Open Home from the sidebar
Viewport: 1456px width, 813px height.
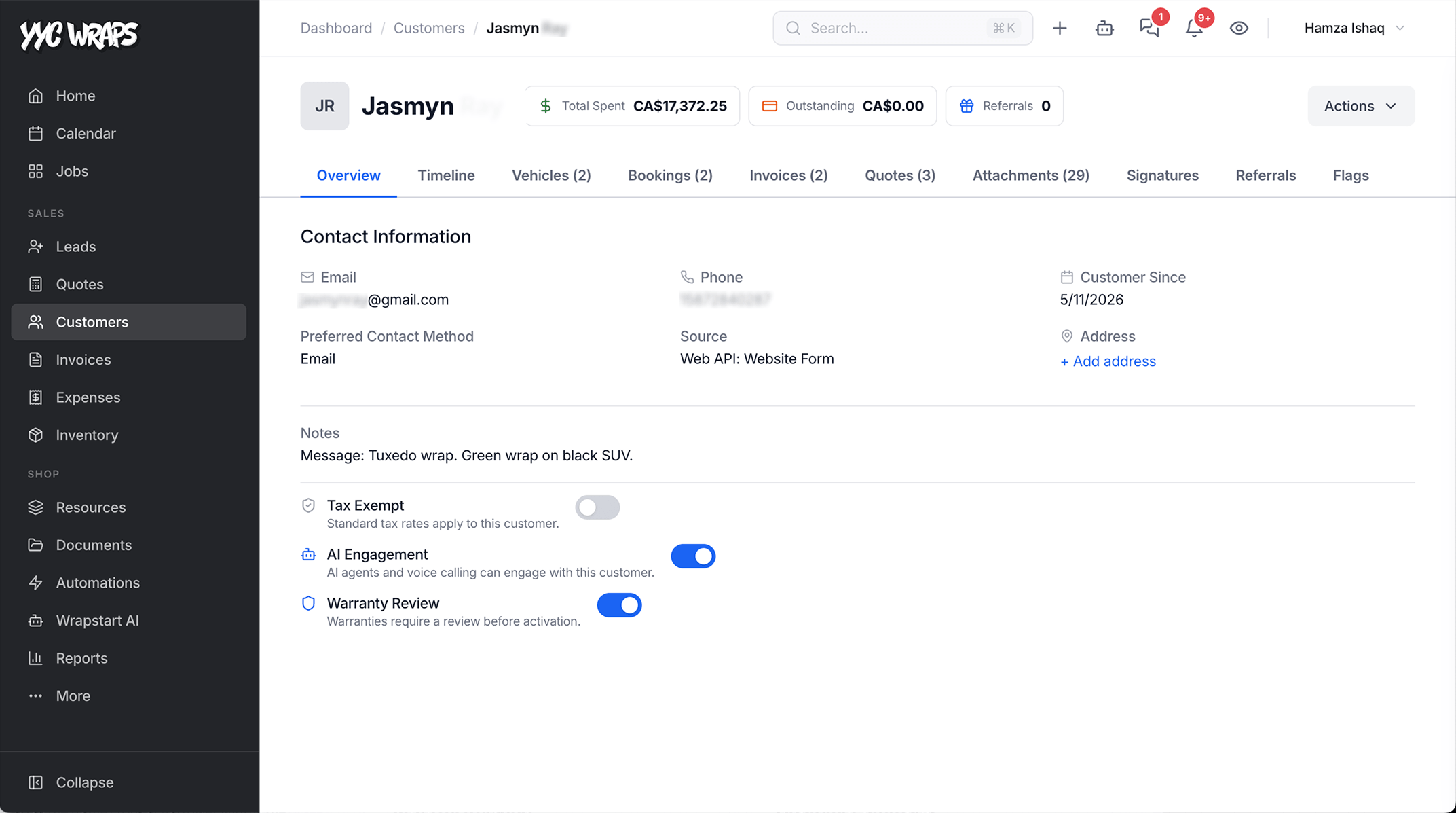tap(129, 96)
